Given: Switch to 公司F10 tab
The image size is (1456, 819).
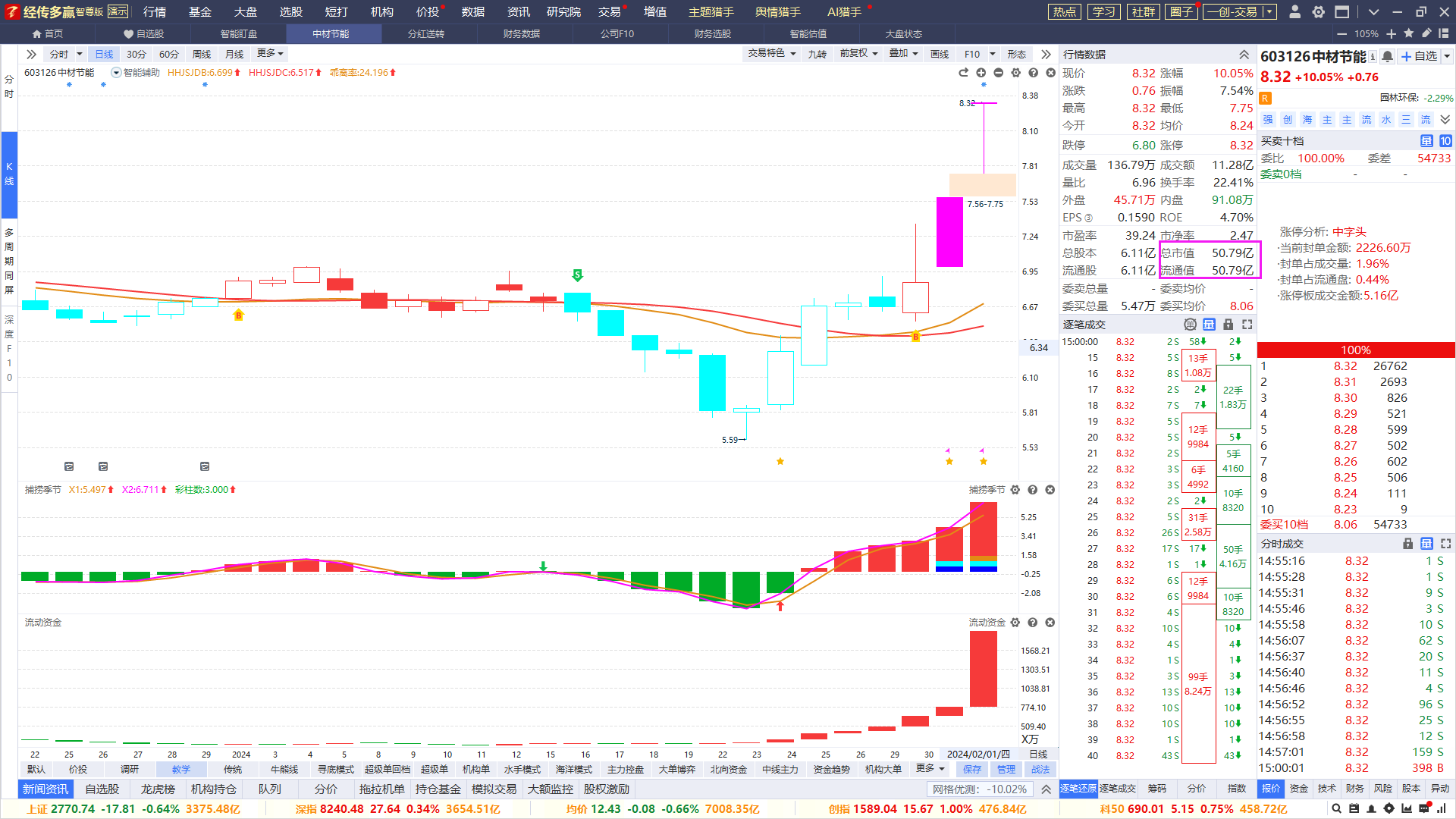Looking at the screenshot, I should click(617, 33).
